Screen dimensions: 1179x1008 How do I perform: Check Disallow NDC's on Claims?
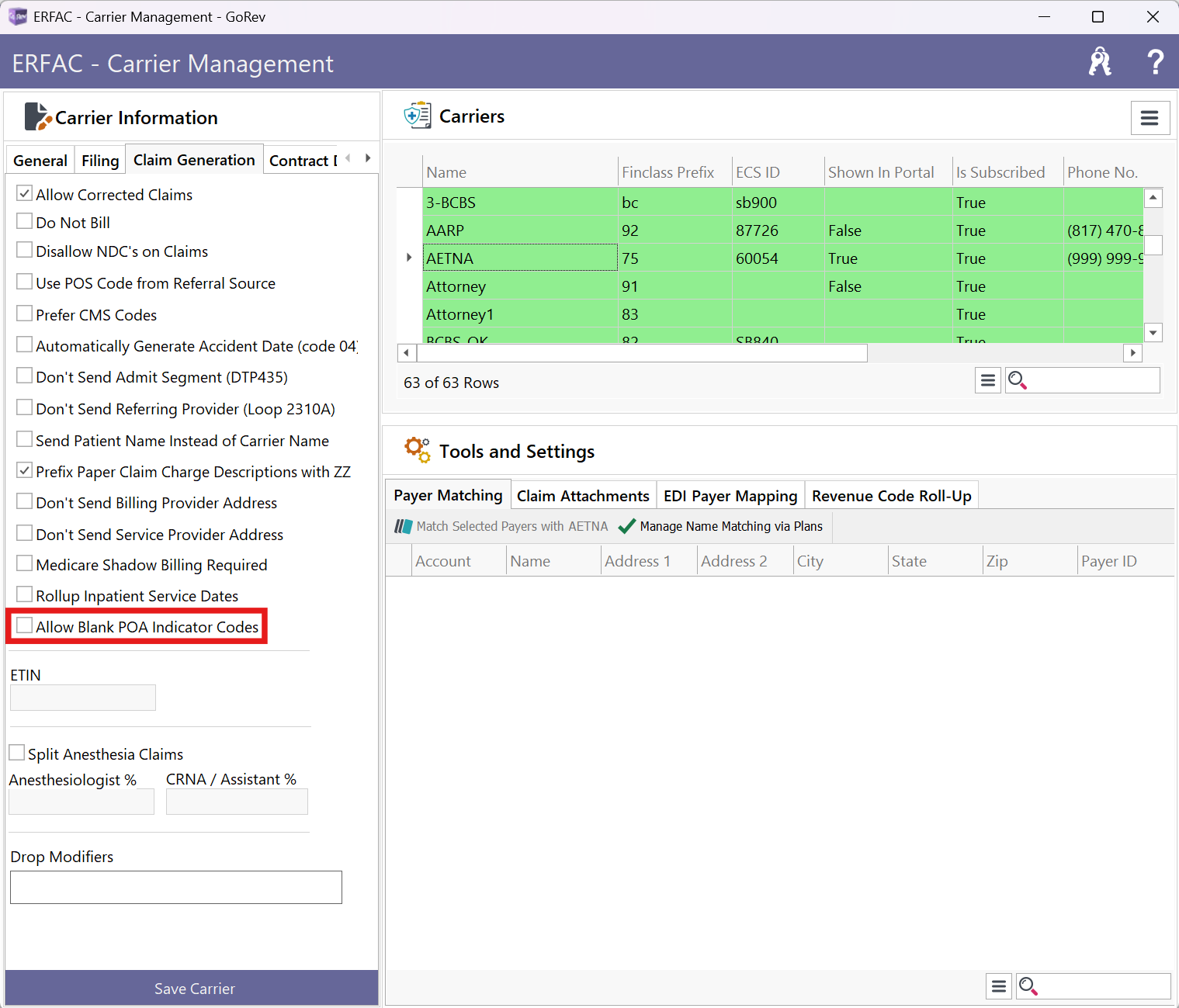coord(25,250)
